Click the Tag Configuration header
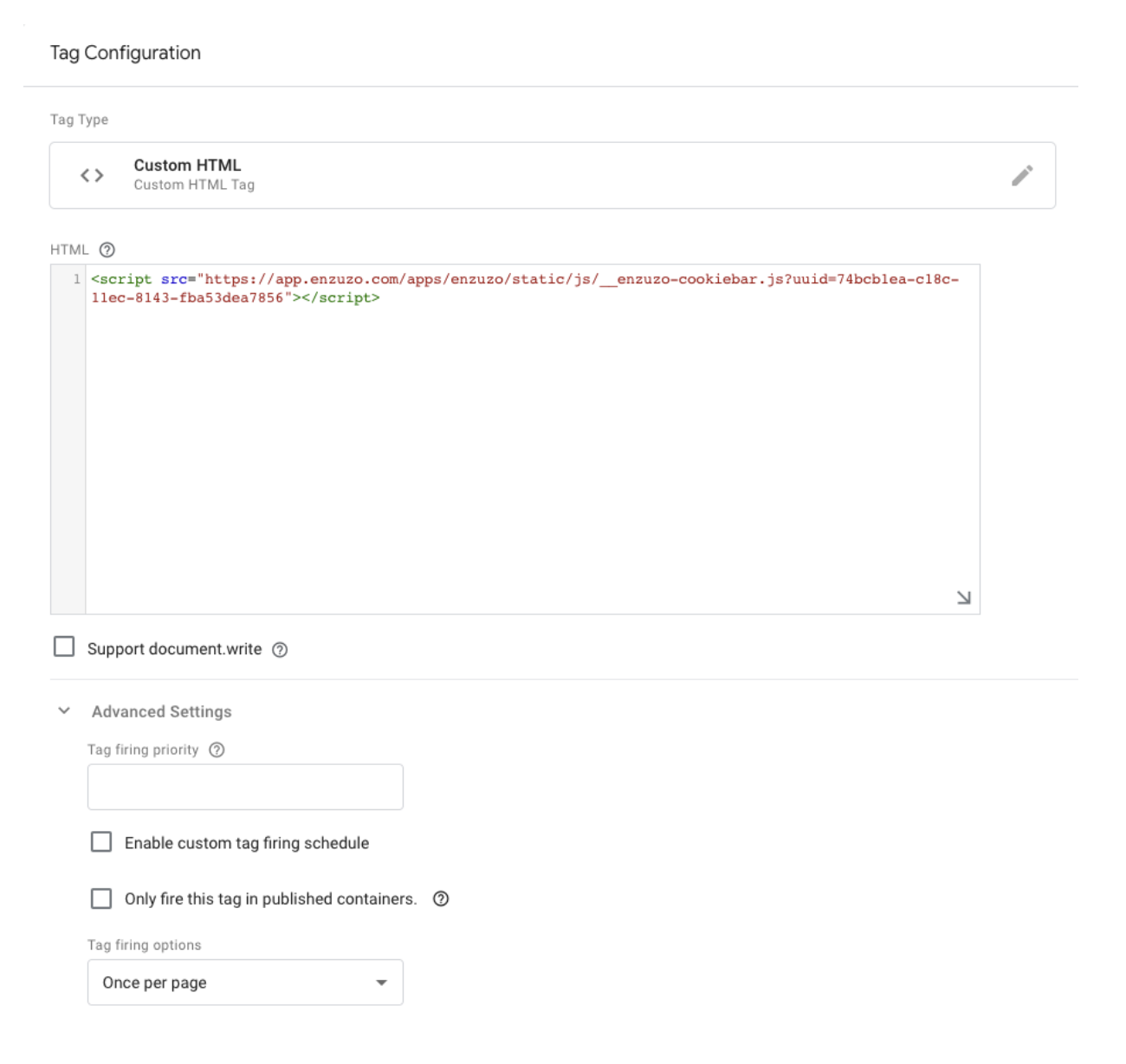This screenshot has width=1126, height=1064. pyautogui.click(x=125, y=53)
